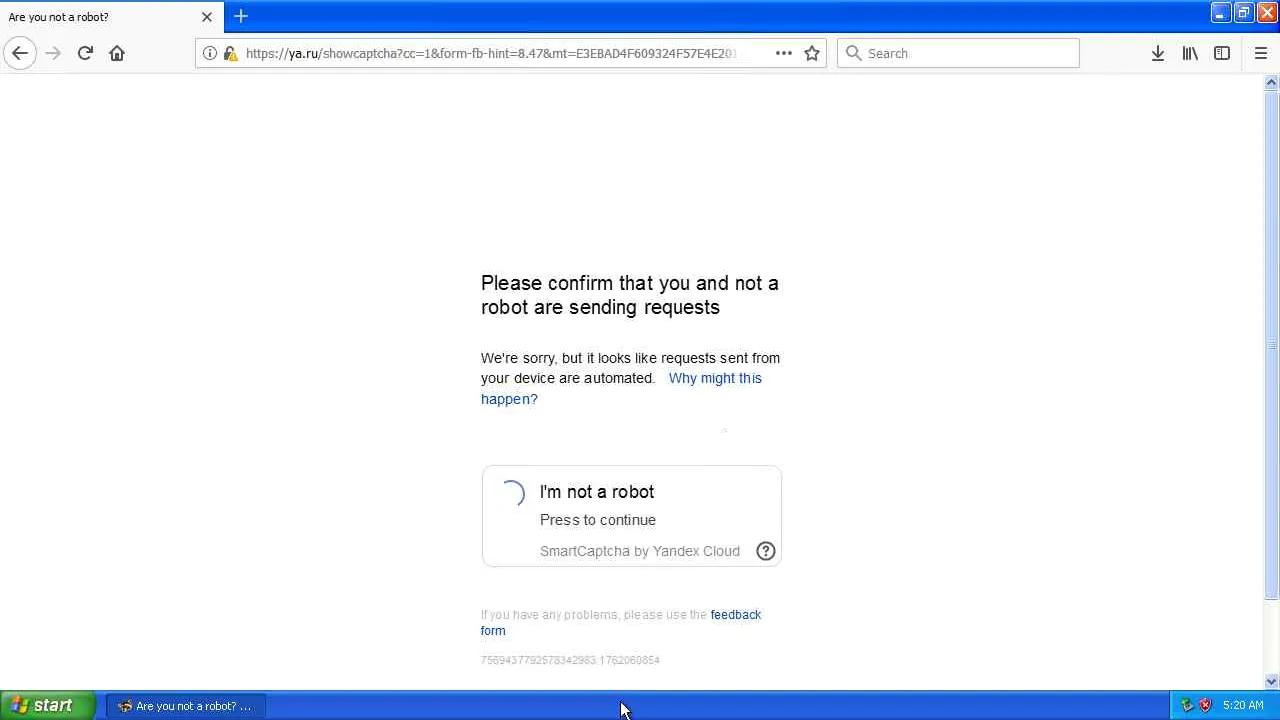Go back to the previous page

click(x=20, y=53)
